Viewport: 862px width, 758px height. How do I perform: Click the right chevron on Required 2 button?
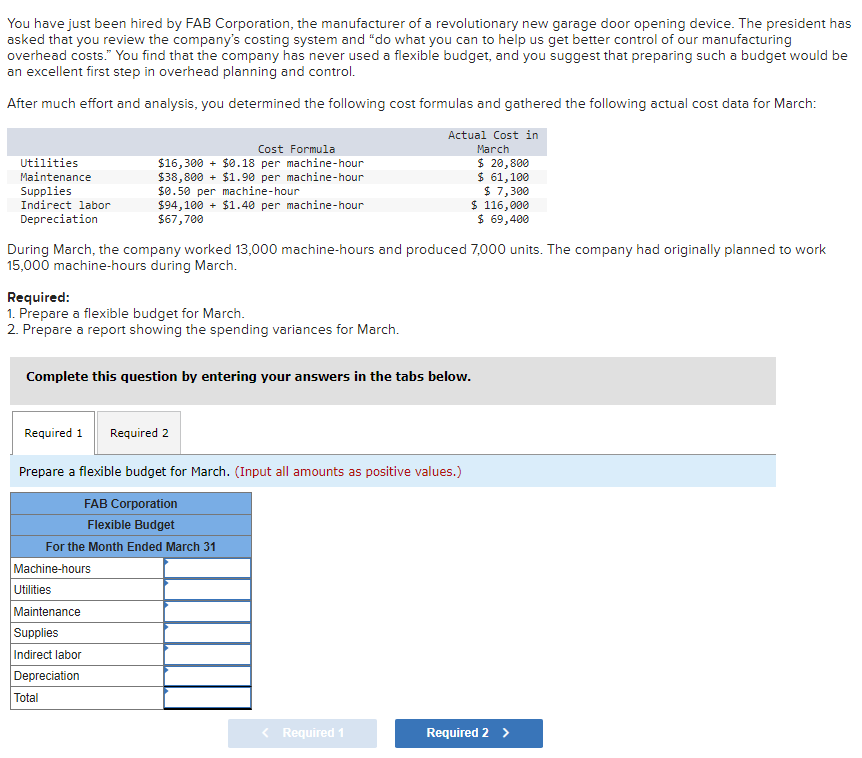click(x=506, y=733)
